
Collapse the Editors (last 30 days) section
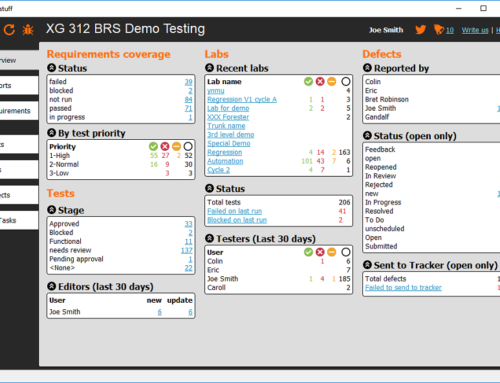pos(51,286)
